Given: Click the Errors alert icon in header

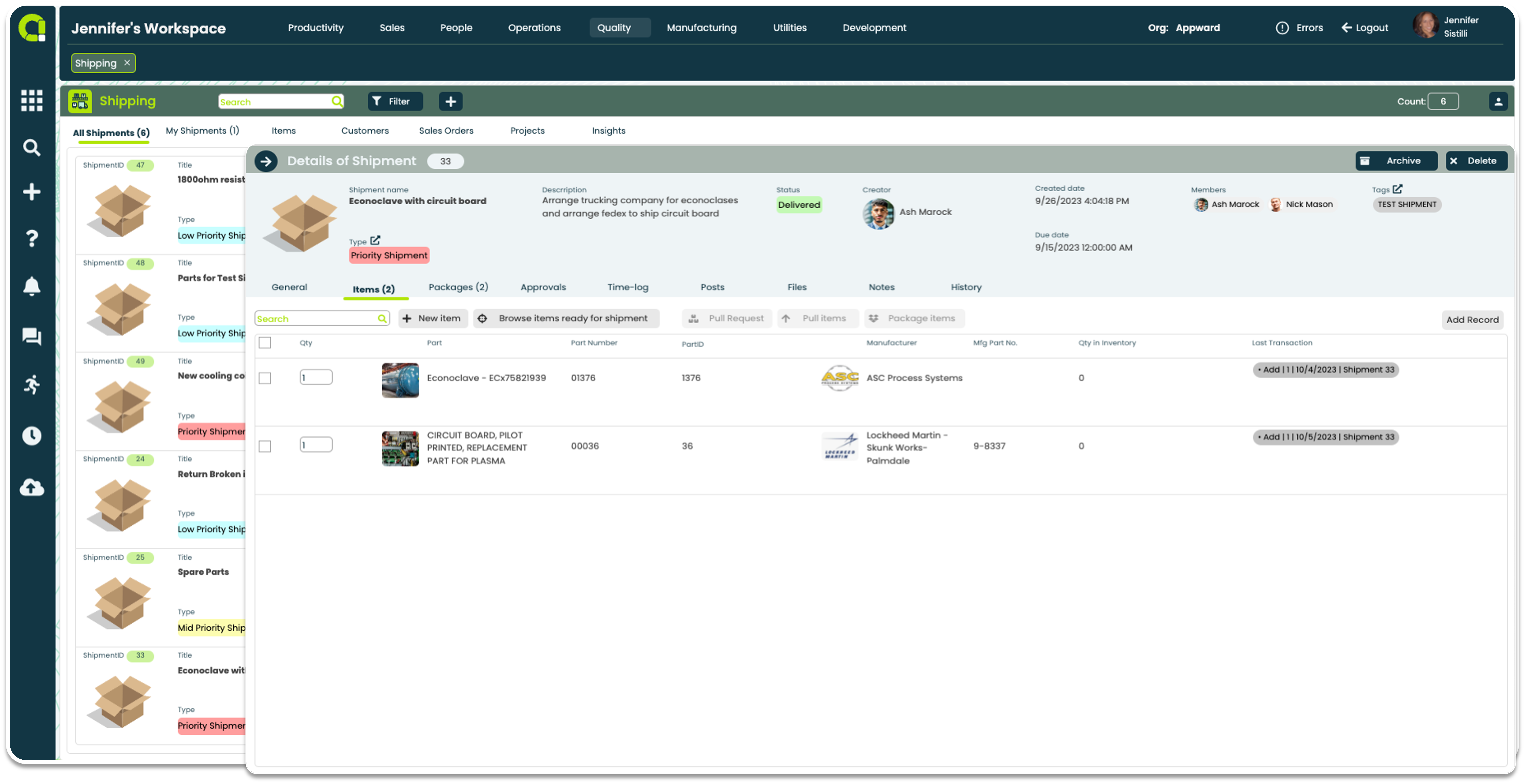Looking at the screenshot, I should coord(1282,28).
